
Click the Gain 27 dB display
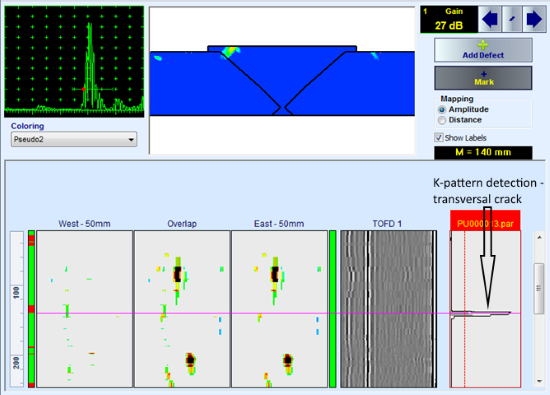click(x=449, y=20)
